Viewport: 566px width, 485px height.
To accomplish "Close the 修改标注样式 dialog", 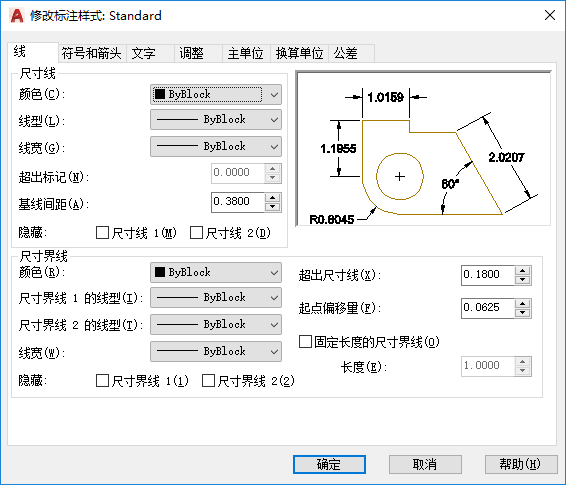I will tap(550, 15).
